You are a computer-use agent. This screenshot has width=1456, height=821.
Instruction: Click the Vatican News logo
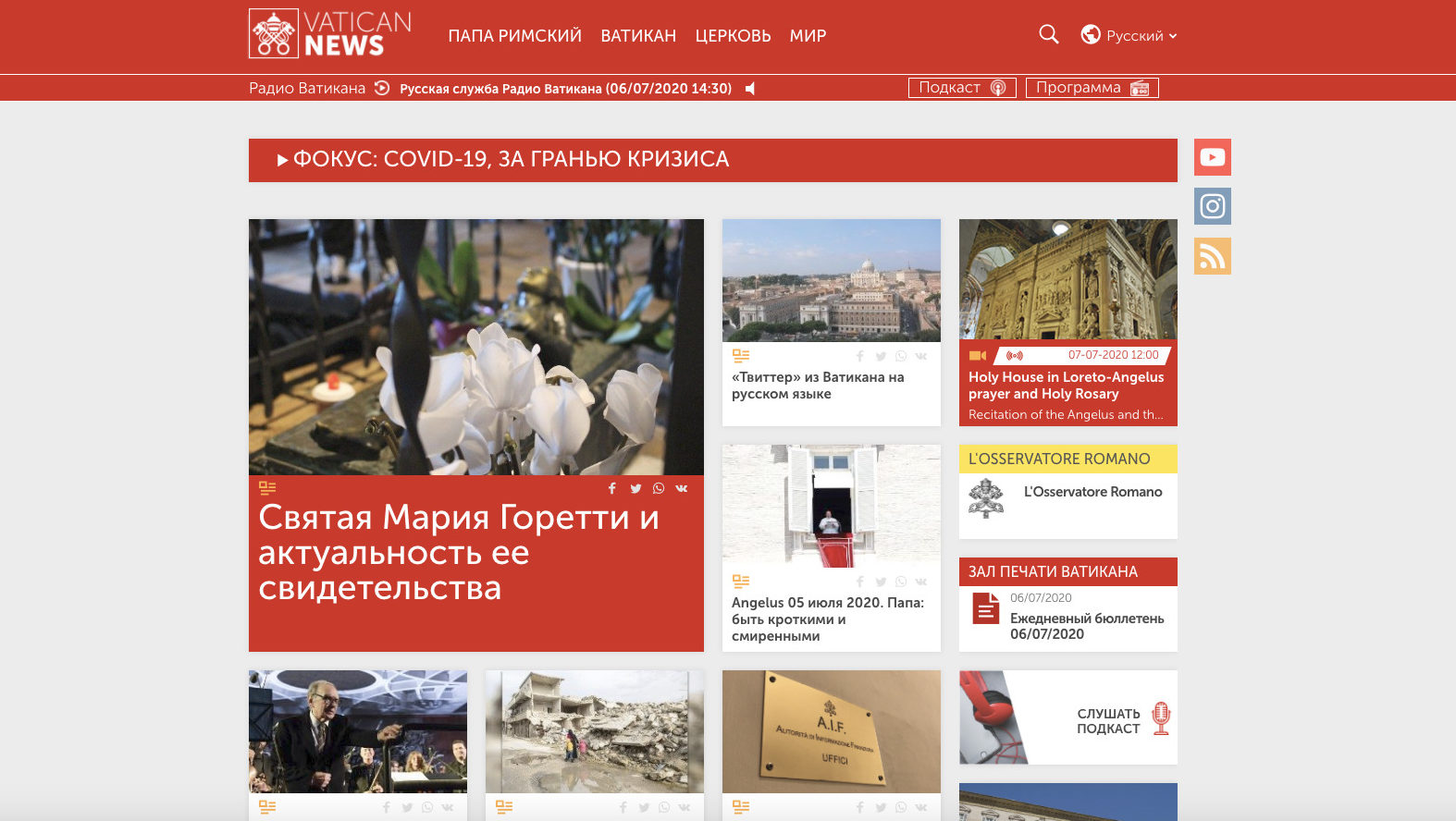coord(330,34)
